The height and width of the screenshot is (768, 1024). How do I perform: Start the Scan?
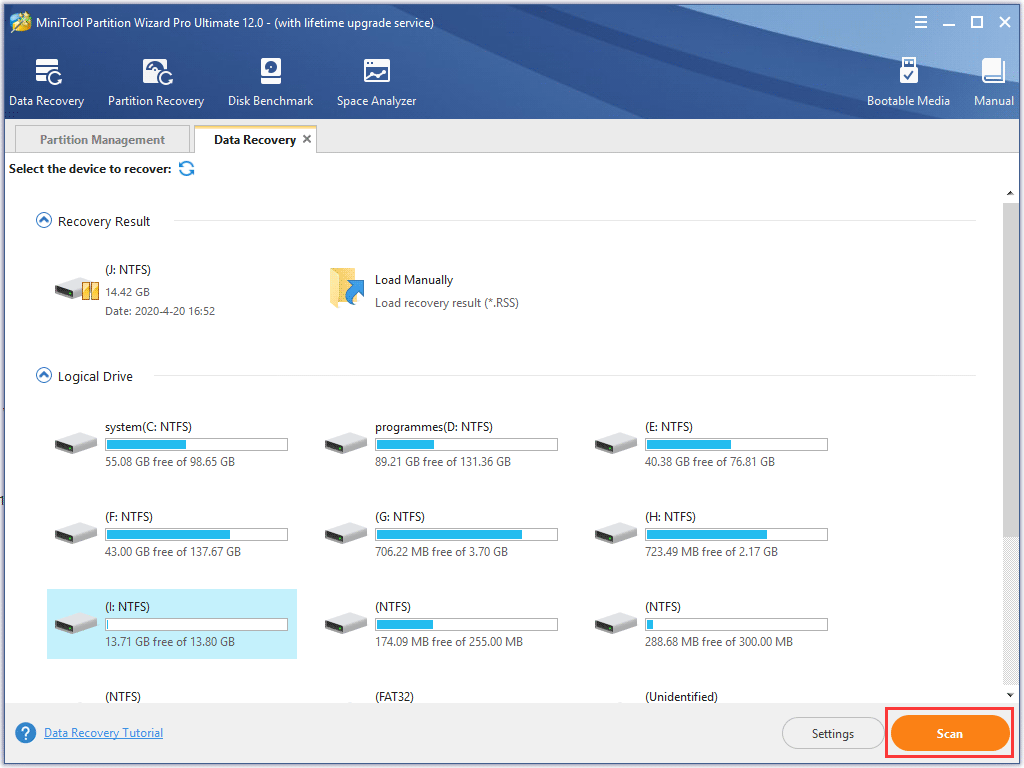click(950, 733)
